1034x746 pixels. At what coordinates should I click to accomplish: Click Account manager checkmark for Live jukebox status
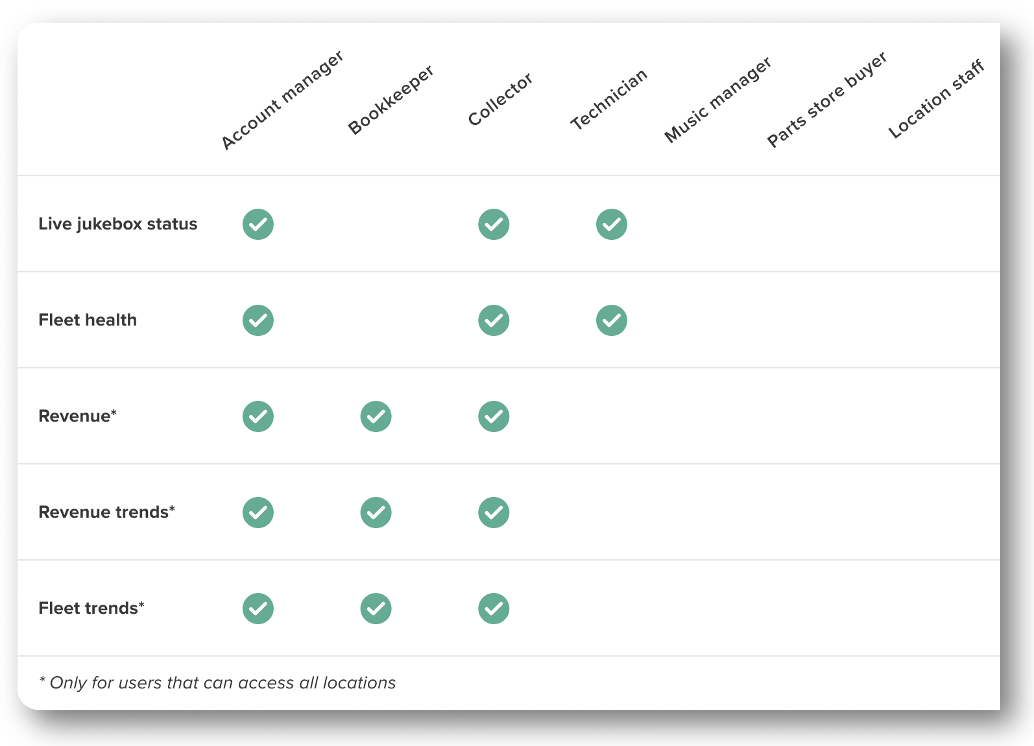coord(258,224)
